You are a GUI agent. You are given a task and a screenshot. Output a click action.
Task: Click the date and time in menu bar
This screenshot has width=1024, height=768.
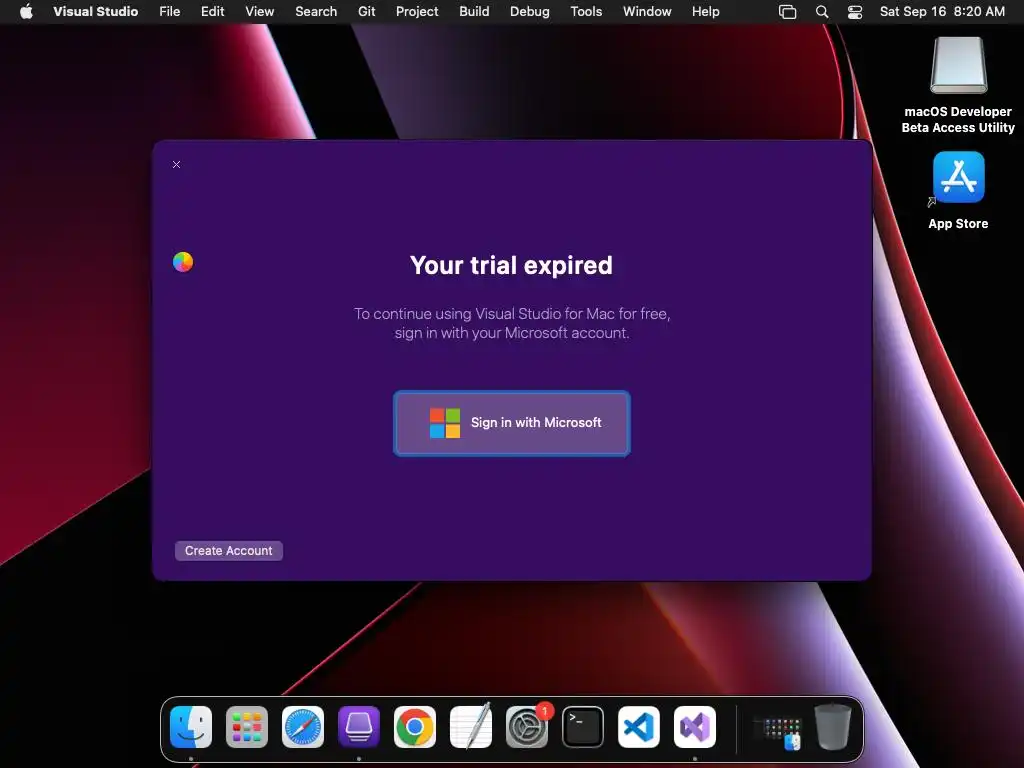[x=942, y=11]
